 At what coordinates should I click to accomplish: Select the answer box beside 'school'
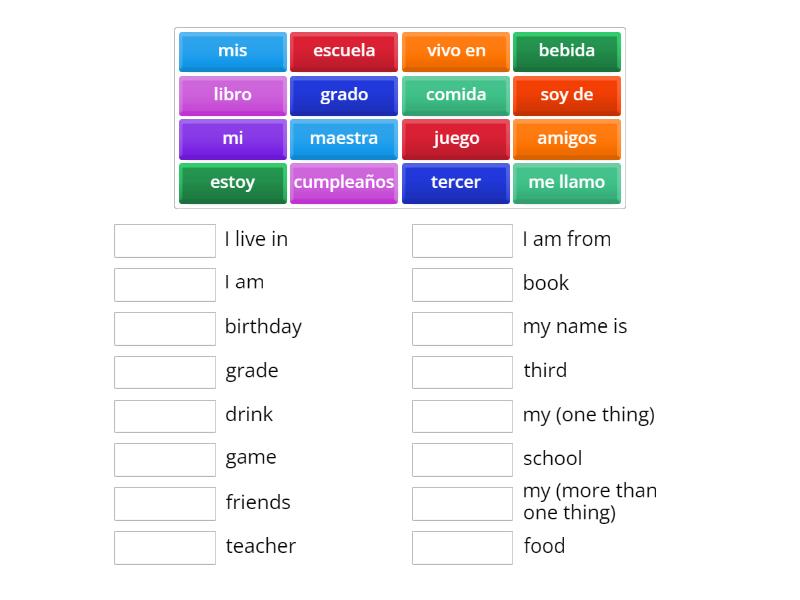(462, 460)
